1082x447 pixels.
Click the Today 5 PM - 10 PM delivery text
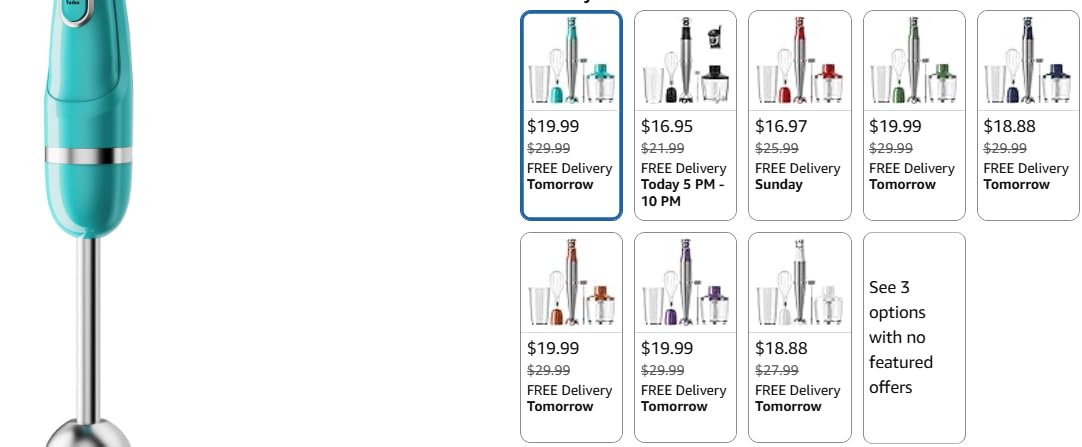[x=682, y=193]
